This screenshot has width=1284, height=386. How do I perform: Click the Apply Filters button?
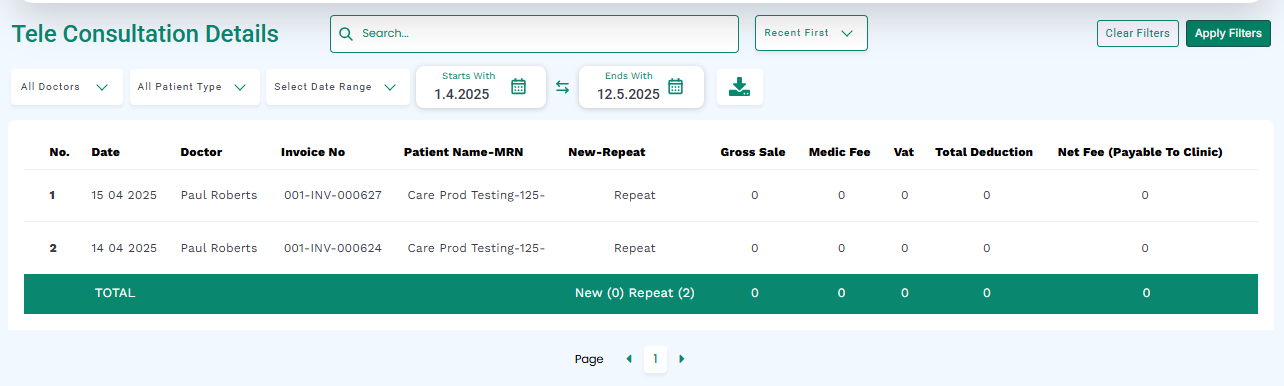[1228, 33]
